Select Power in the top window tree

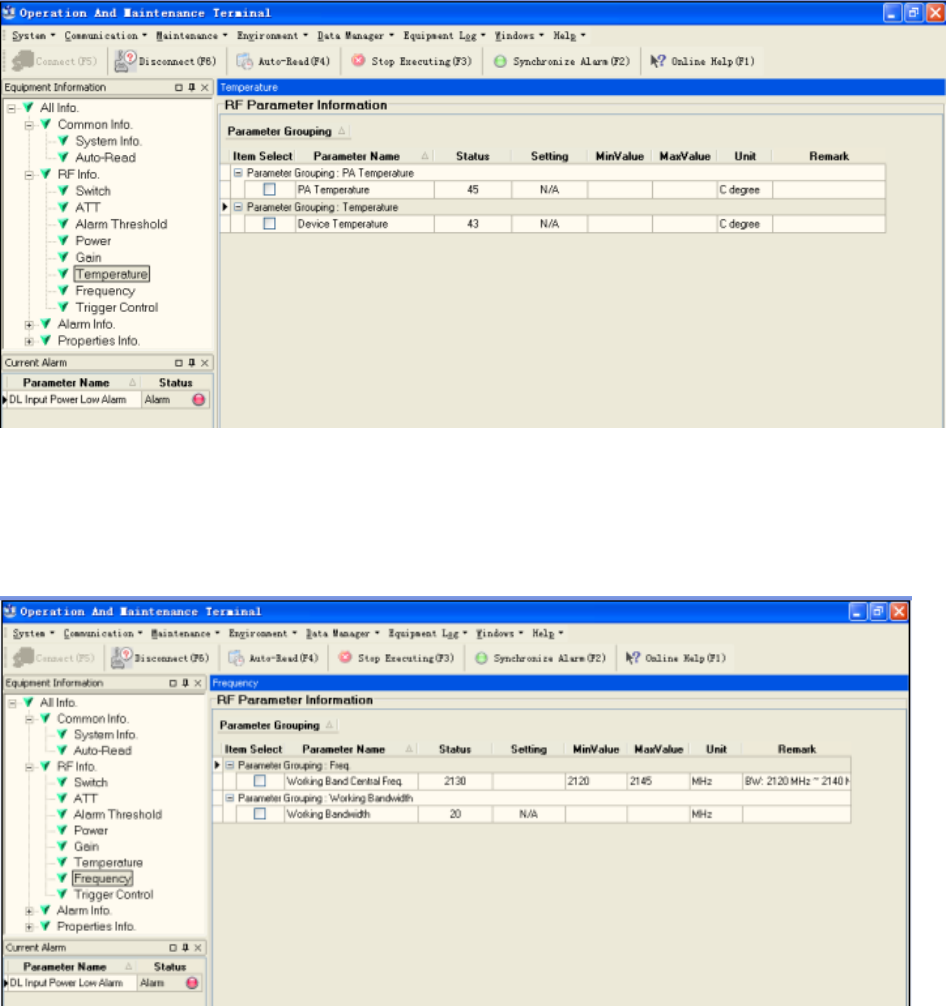pos(93,241)
